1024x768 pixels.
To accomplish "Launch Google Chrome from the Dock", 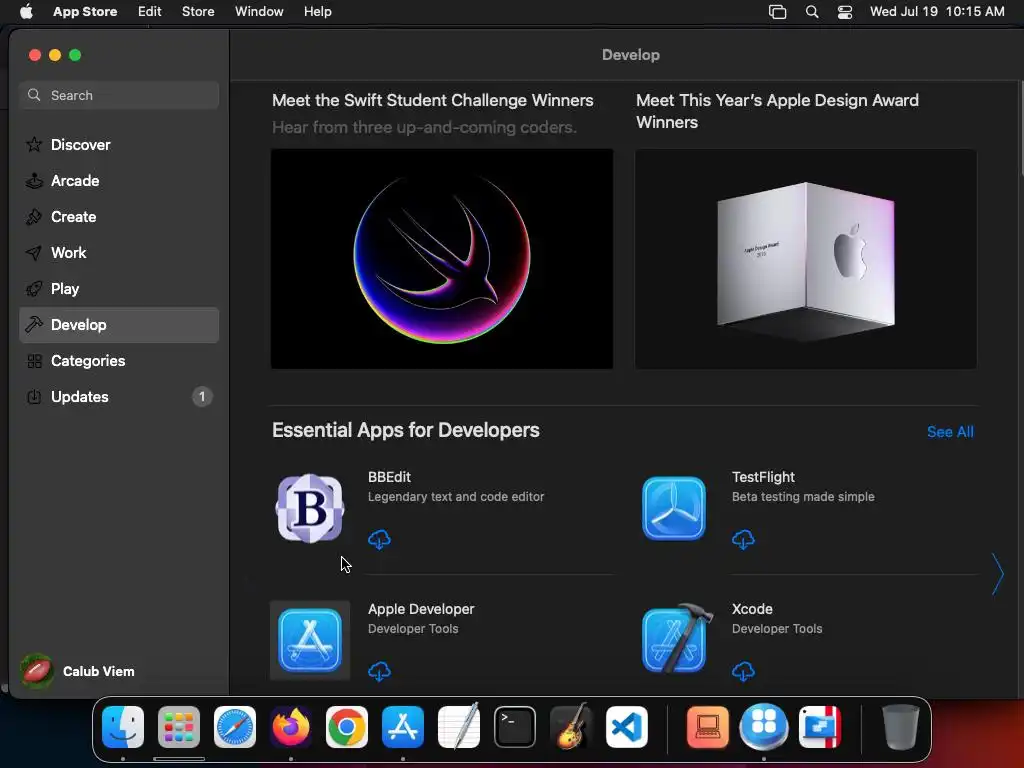I will click(347, 727).
